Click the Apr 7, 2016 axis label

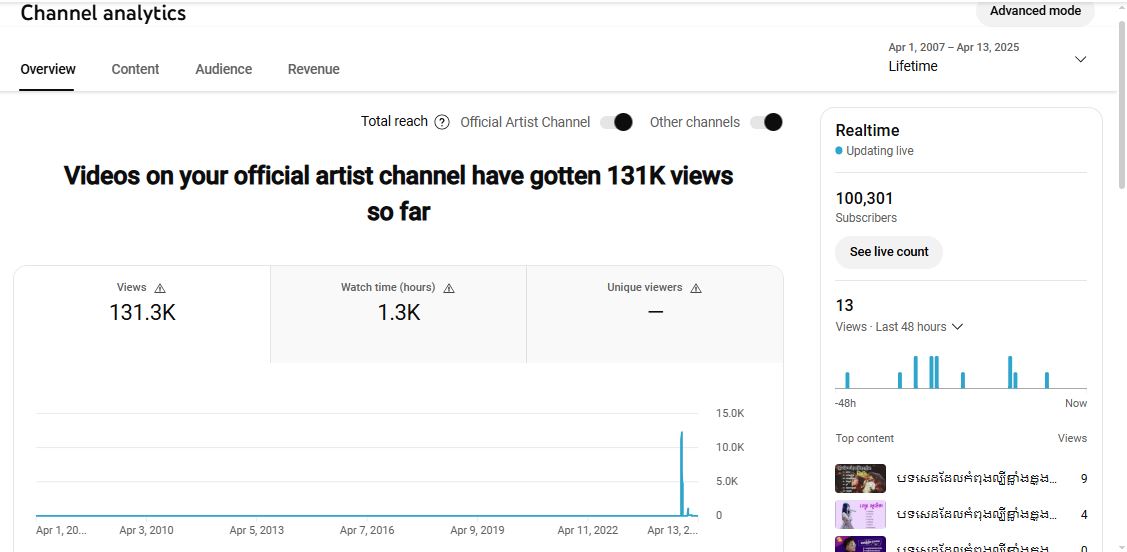pos(367,530)
